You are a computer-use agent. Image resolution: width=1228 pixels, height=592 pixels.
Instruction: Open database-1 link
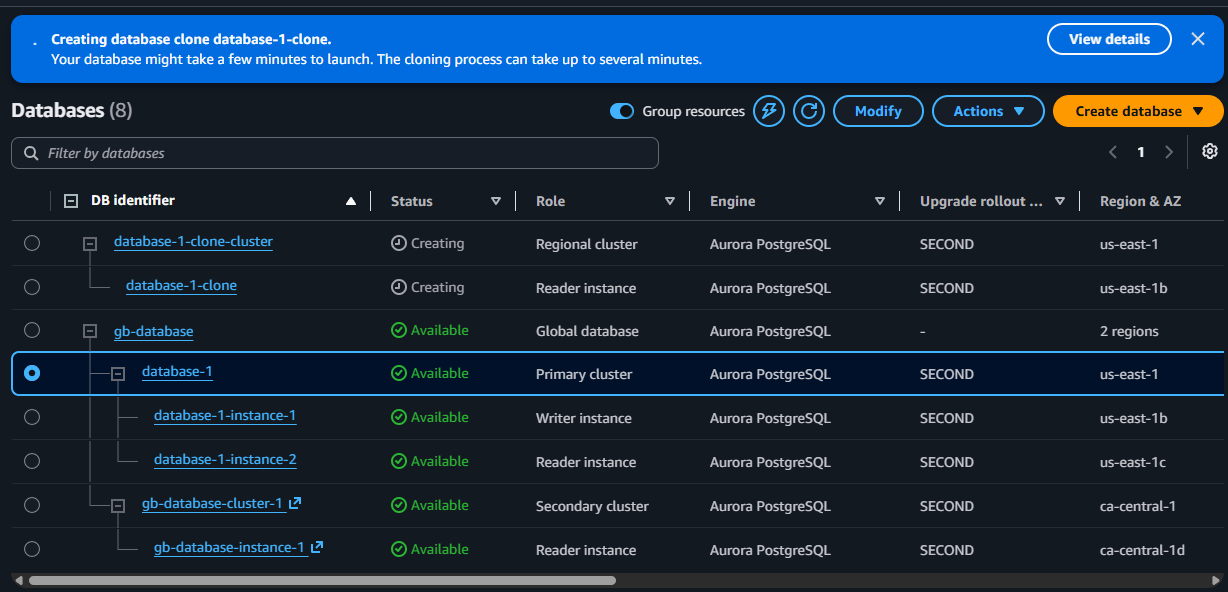tap(177, 372)
